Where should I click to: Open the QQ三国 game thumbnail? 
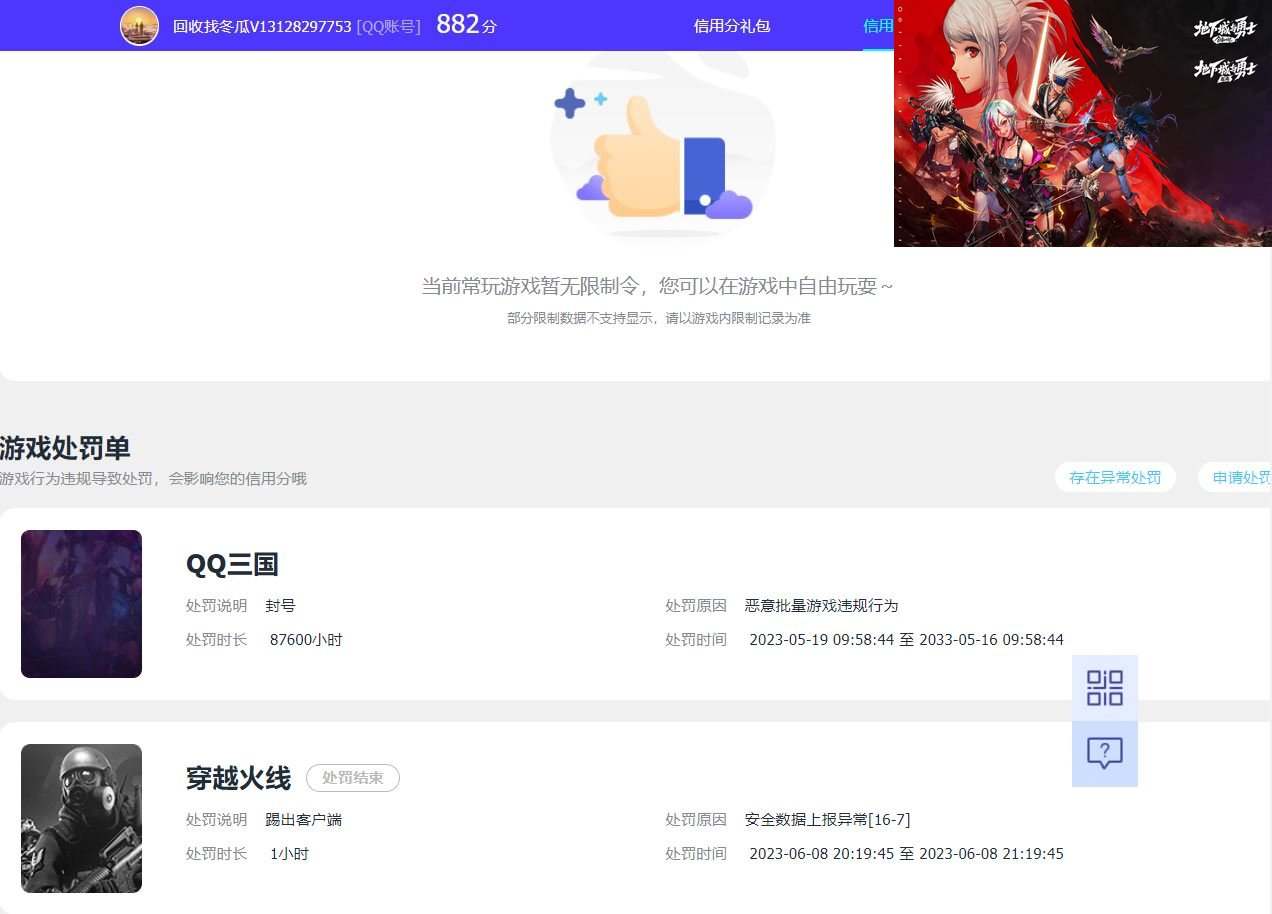[81, 604]
